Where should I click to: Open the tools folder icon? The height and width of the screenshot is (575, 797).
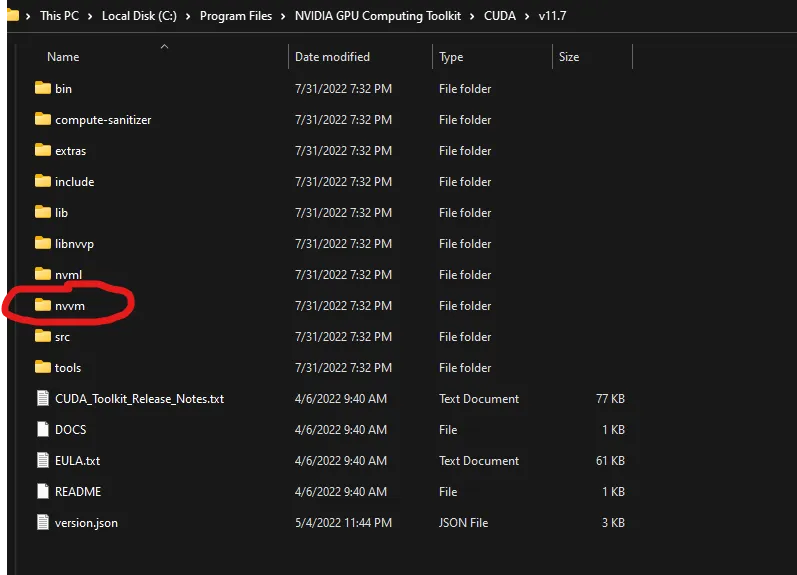point(43,368)
